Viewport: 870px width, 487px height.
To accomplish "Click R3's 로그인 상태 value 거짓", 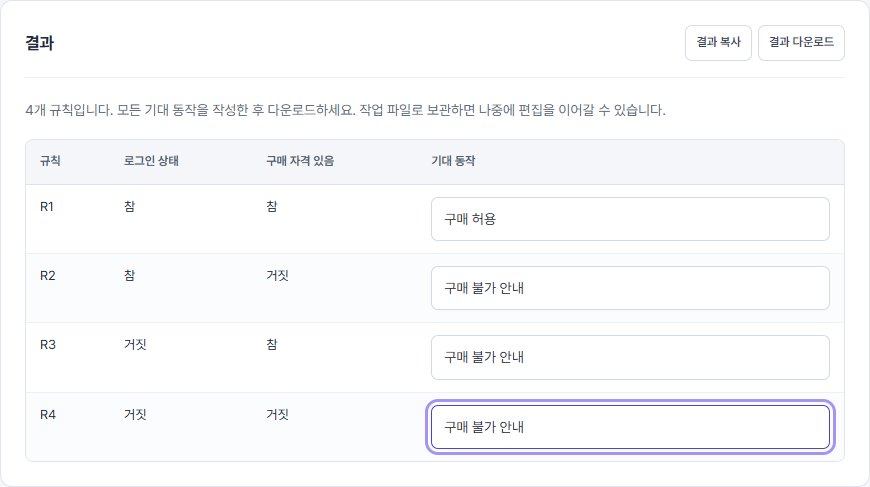I will coord(135,344).
